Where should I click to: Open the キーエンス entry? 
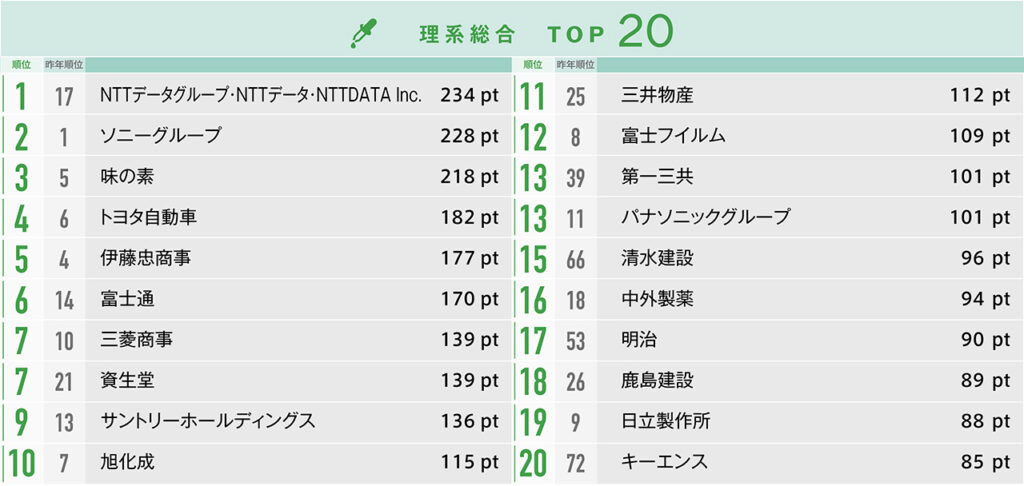coord(664,462)
